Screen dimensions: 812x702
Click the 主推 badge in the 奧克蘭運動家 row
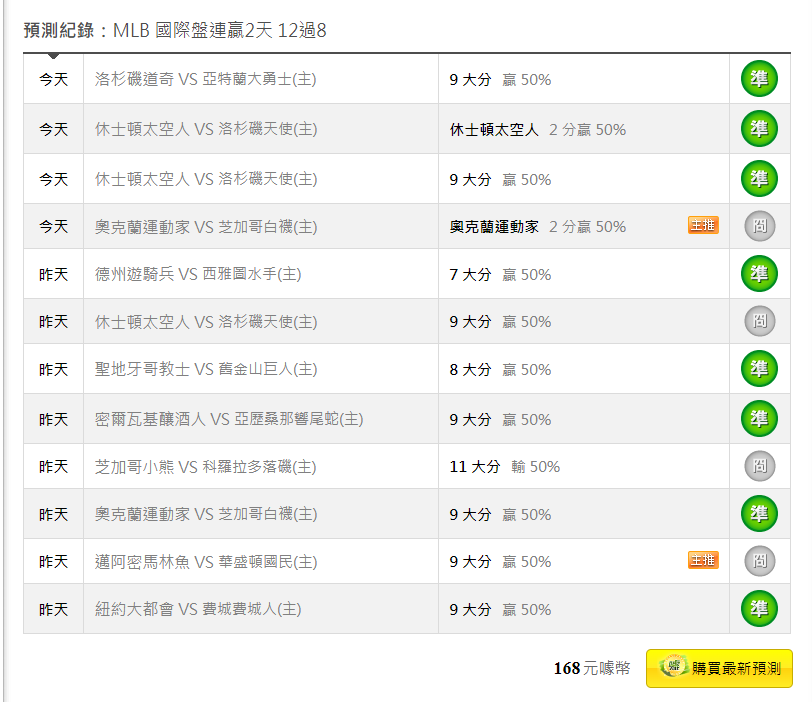tap(703, 225)
